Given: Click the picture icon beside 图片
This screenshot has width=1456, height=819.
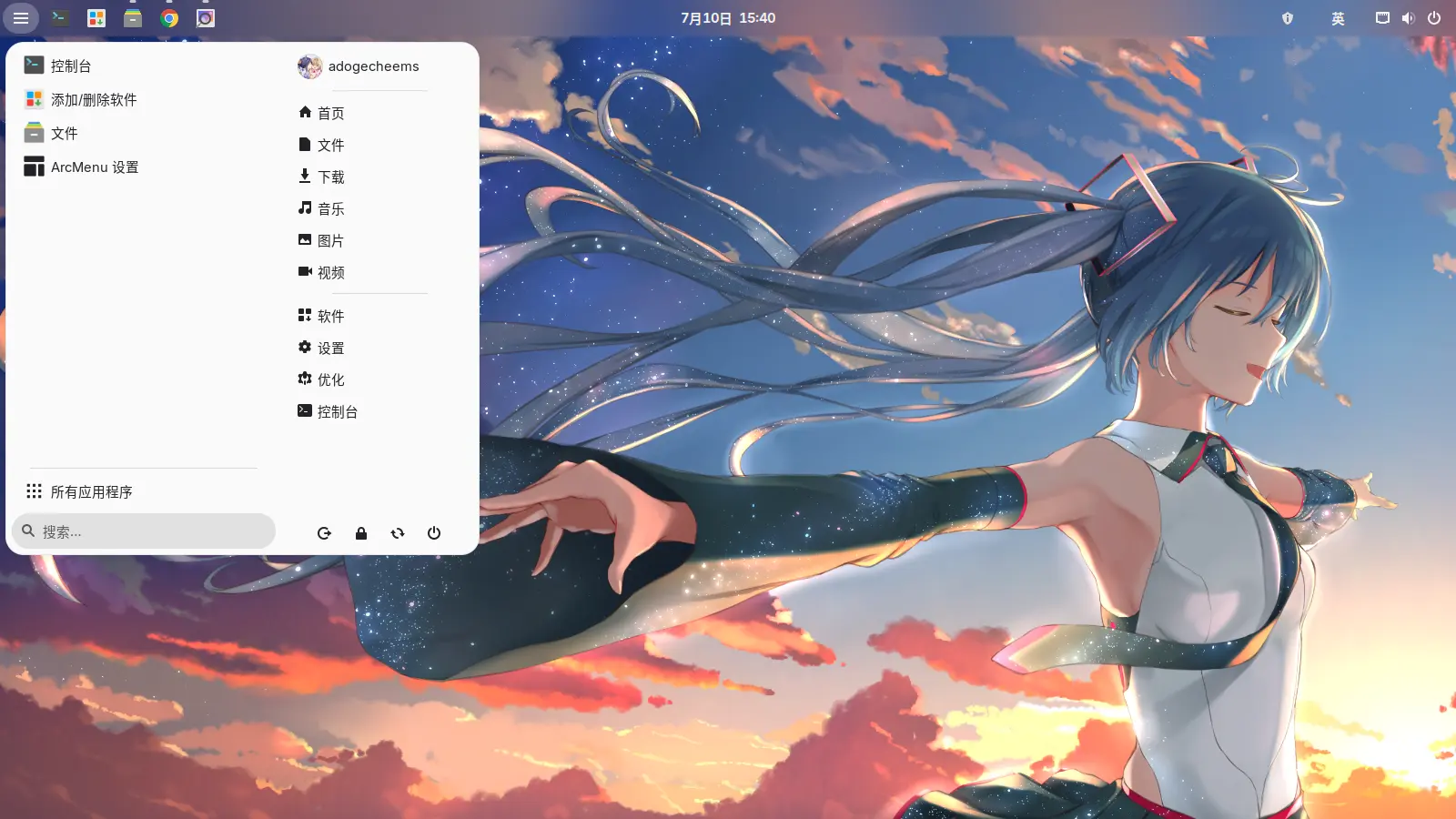Looking at the screenshot, I should [305, 239].
